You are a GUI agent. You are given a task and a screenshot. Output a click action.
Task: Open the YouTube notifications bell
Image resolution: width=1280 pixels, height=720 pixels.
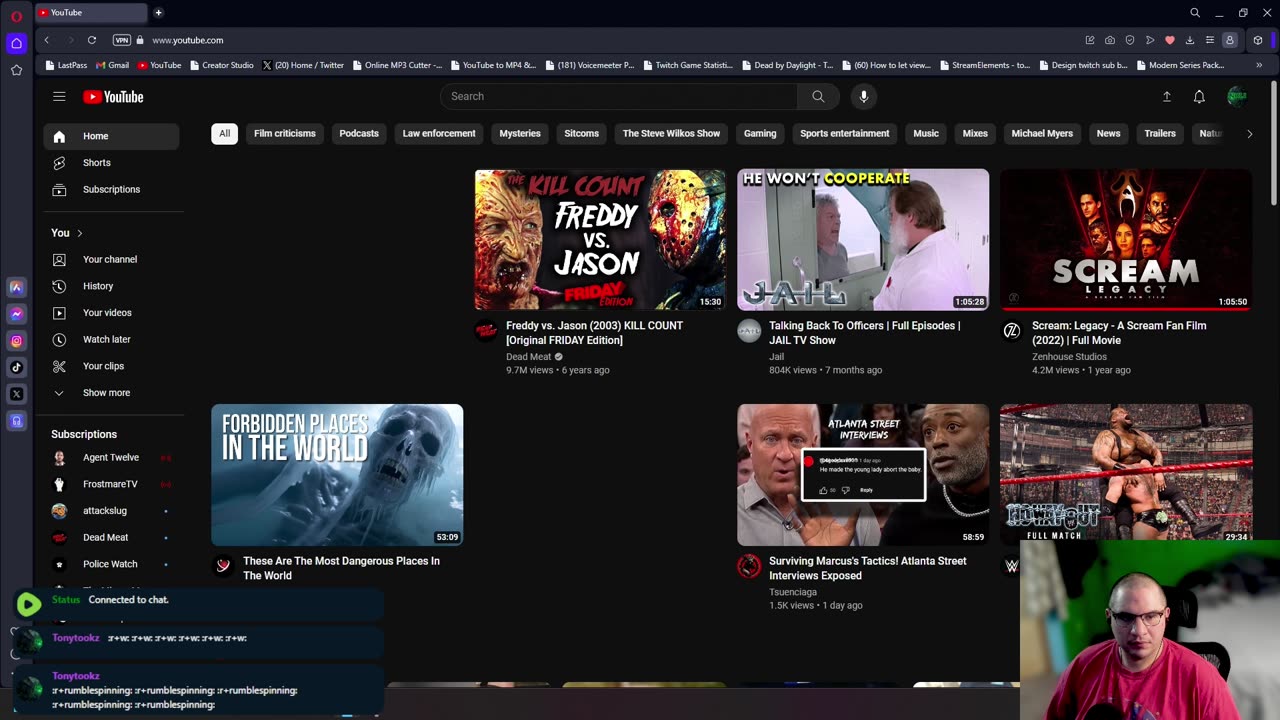(1199, 96)
